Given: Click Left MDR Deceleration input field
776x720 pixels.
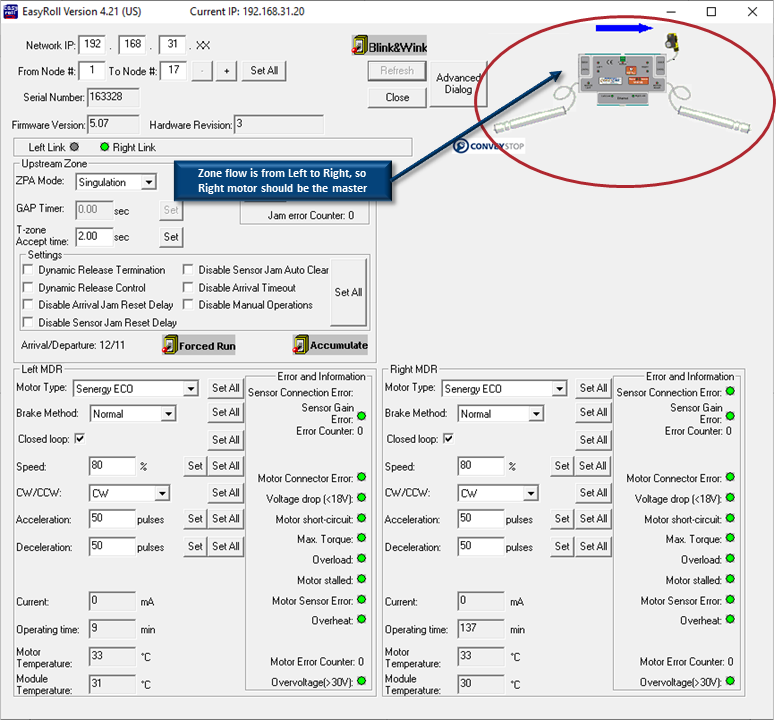Looking at the screenshot, I should (x=112, y=546).
